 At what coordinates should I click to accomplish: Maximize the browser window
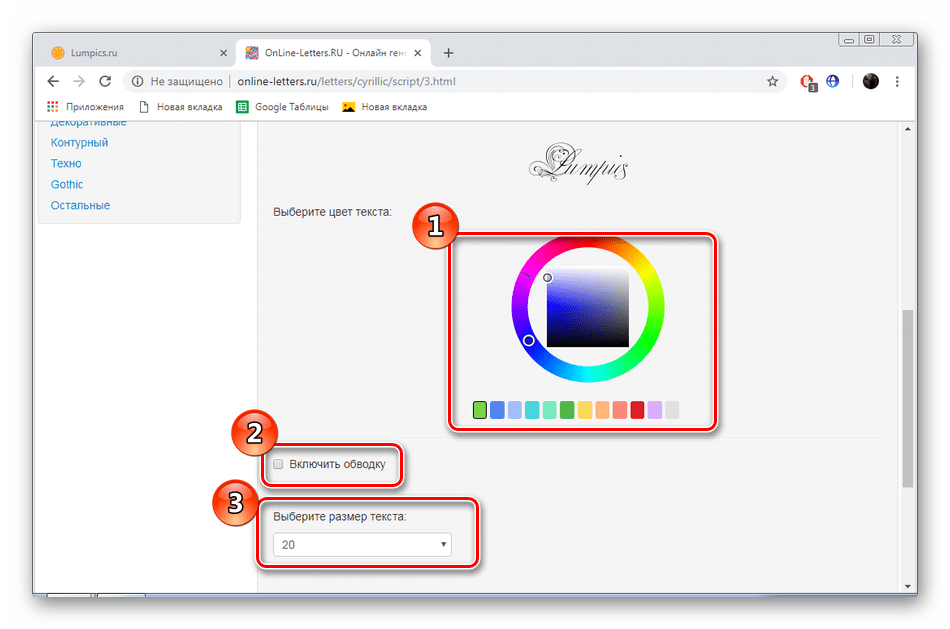(x=869, y=39)
